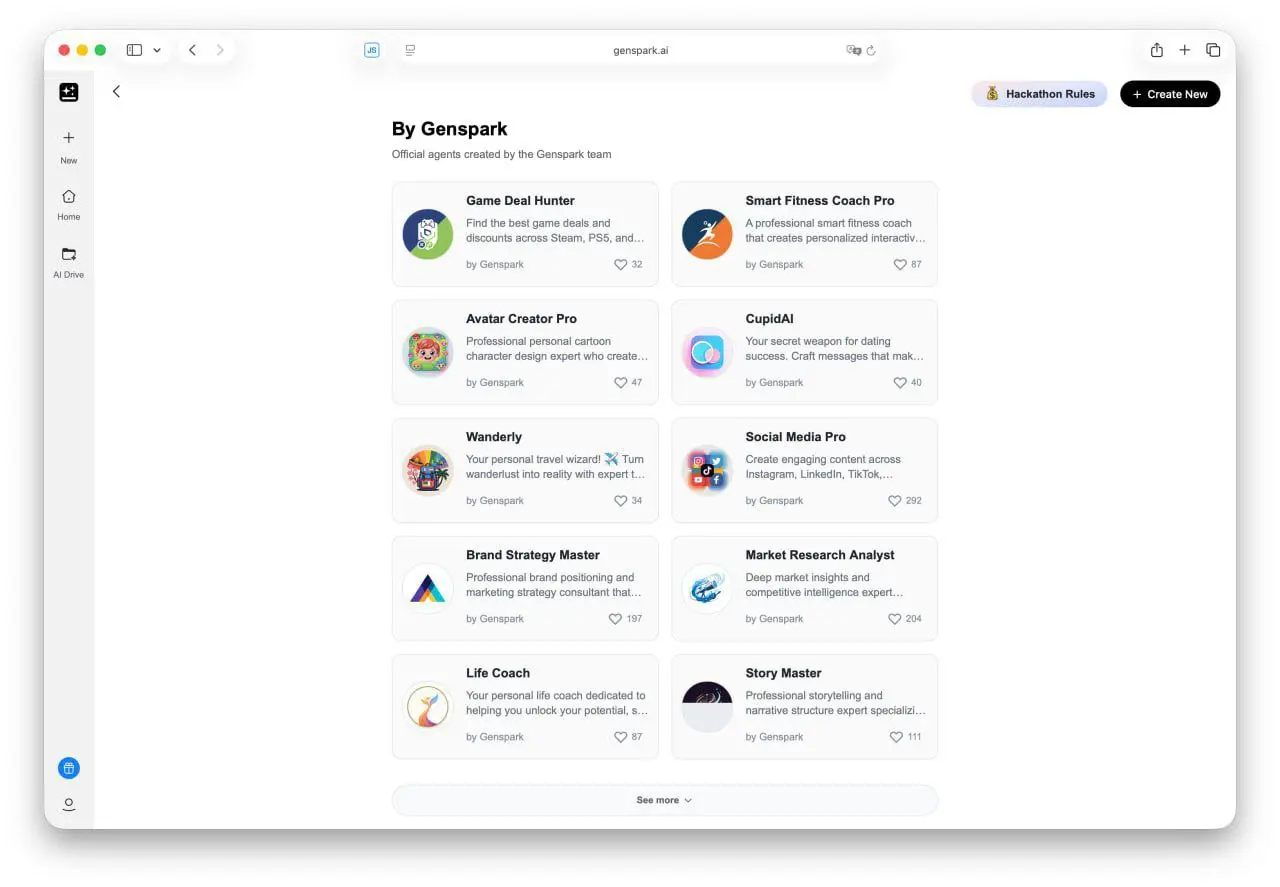Click the Game Deal Hunter agent icon
The height and width of the screenshot is (887, 1280).
pyautogui.click(x=428, y=234)
